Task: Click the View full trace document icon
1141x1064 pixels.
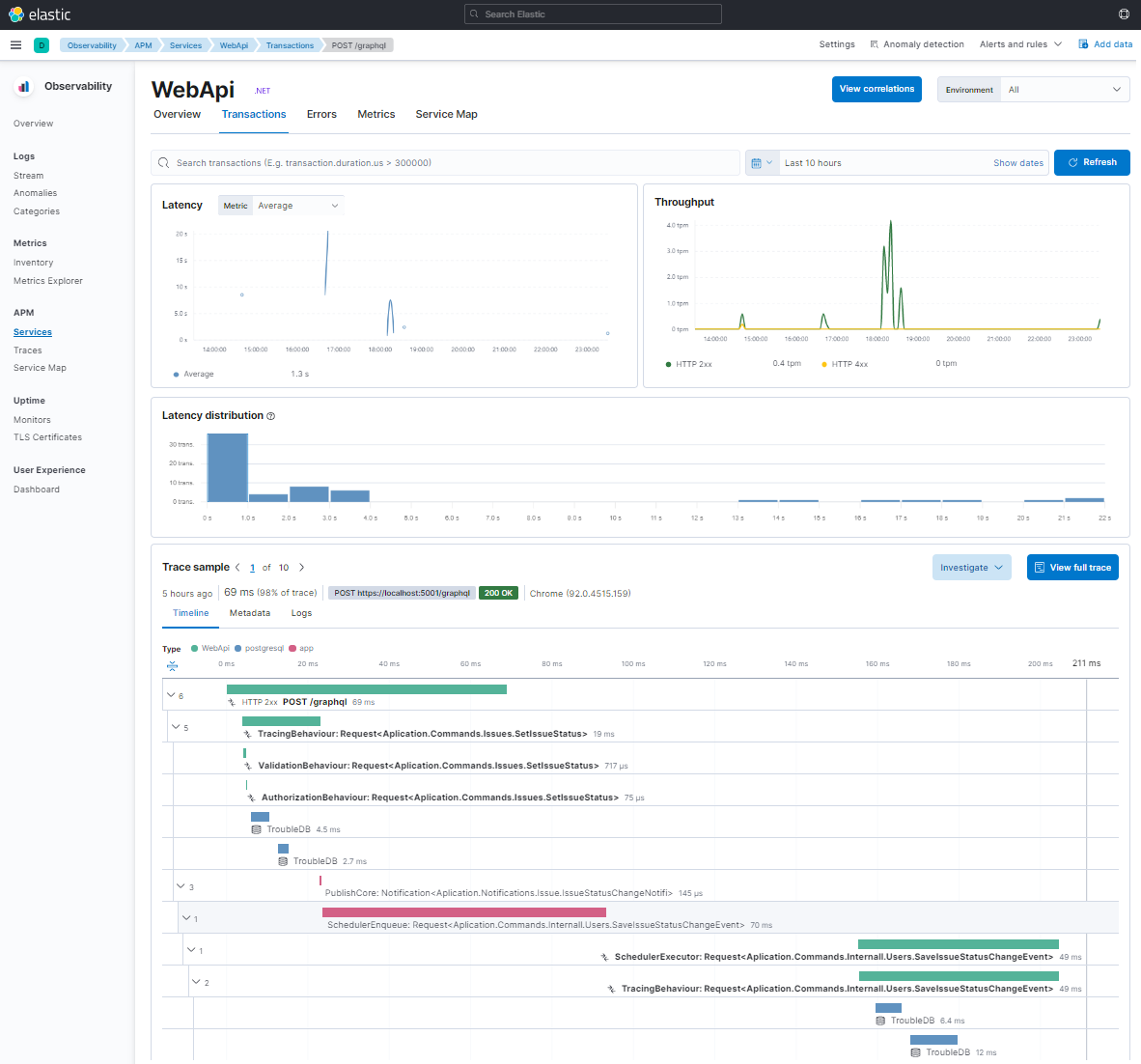Action: click(x=1039, y=568)
